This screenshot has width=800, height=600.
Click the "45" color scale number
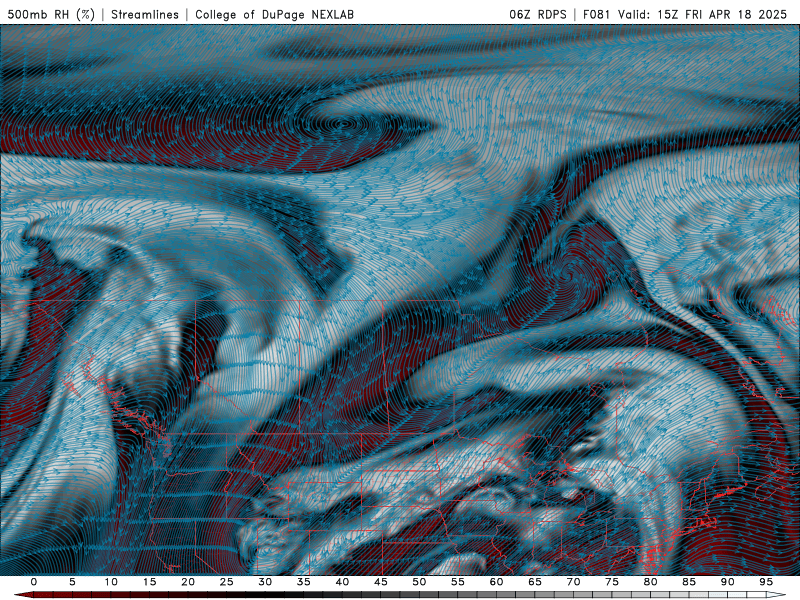381,582
